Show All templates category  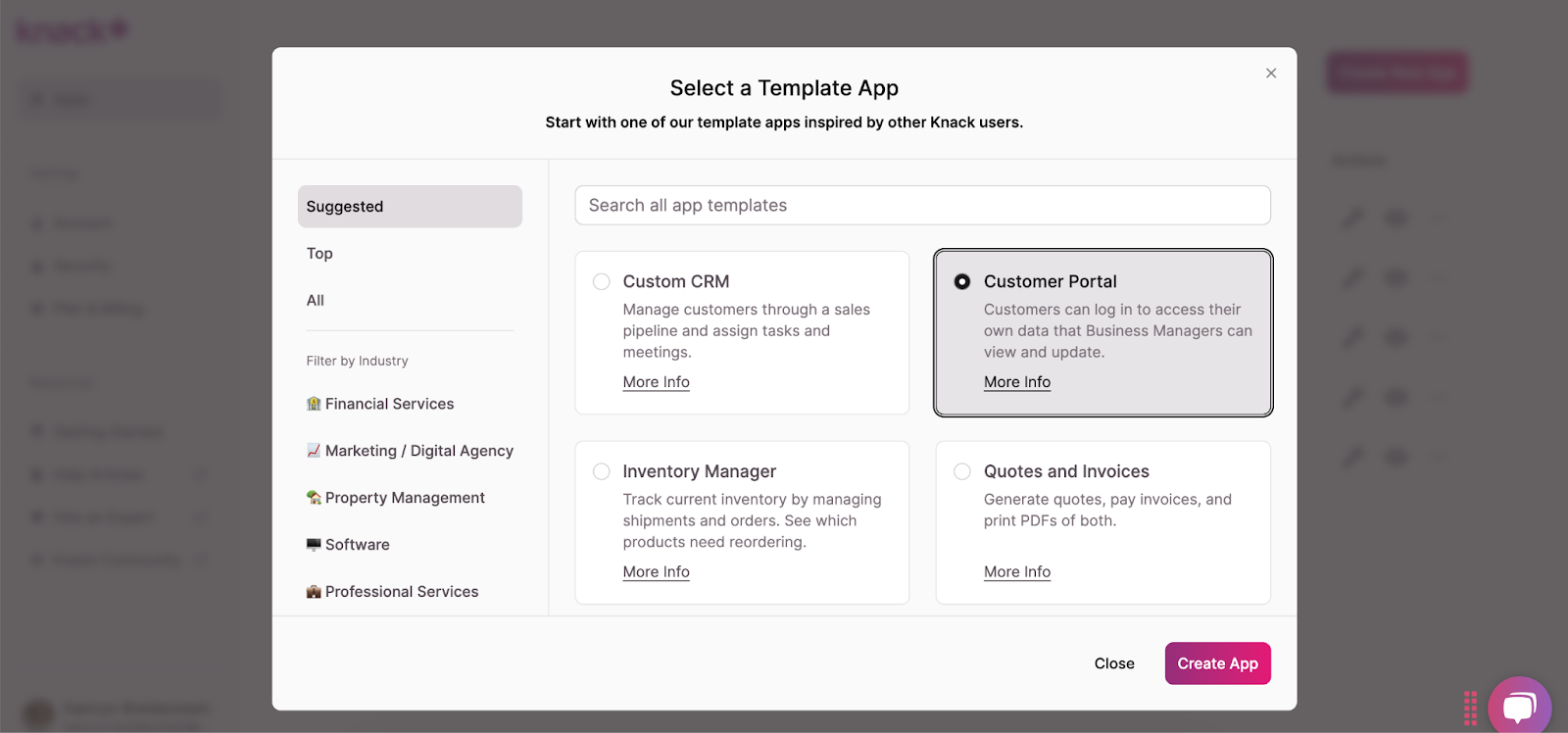click(316, 301)
